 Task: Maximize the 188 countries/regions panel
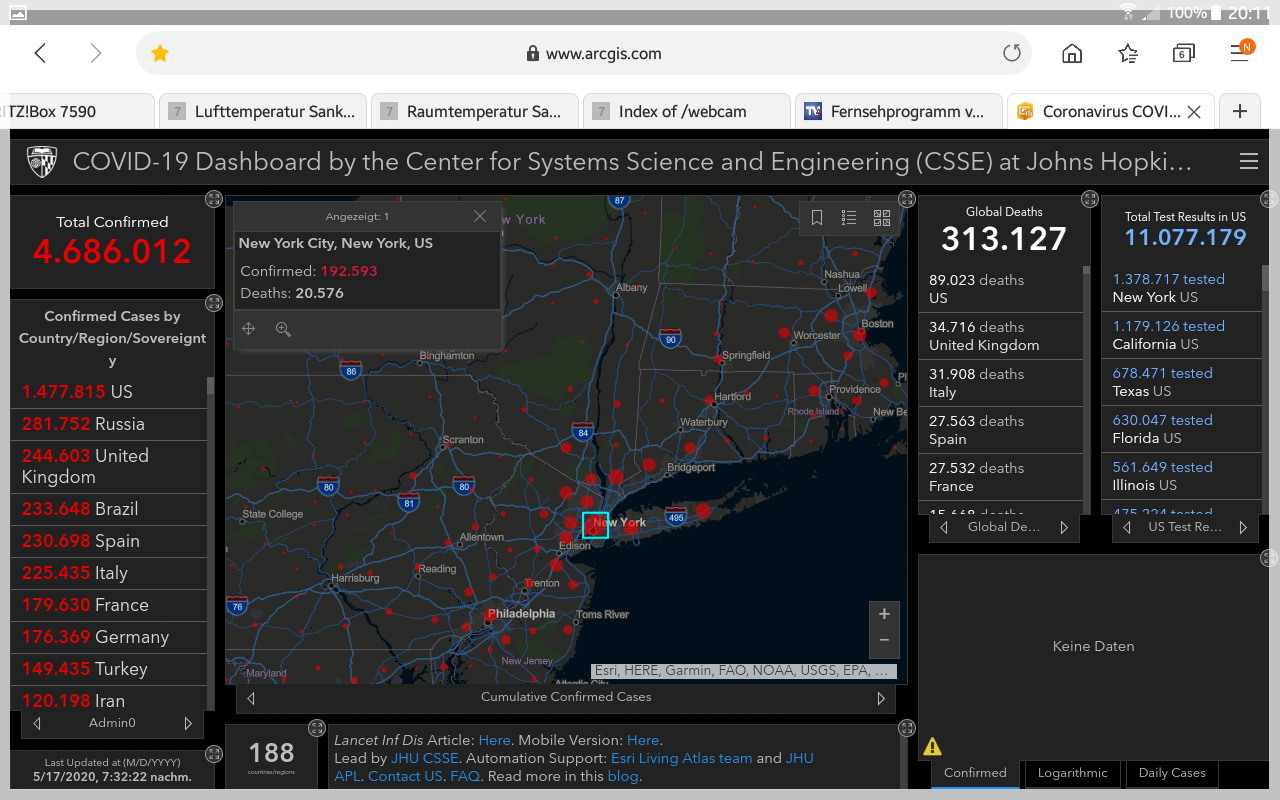click(x=317, y=728)
